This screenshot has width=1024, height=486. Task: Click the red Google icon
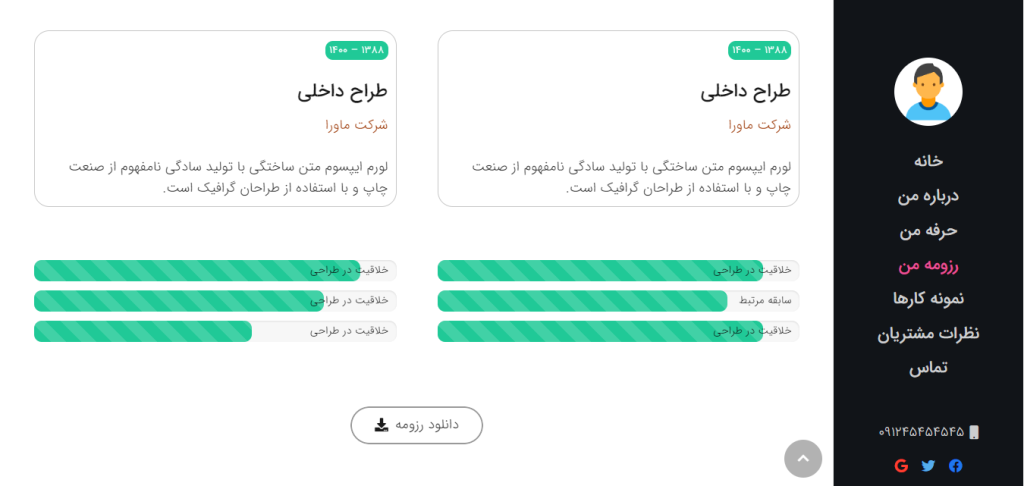[901, 466]
